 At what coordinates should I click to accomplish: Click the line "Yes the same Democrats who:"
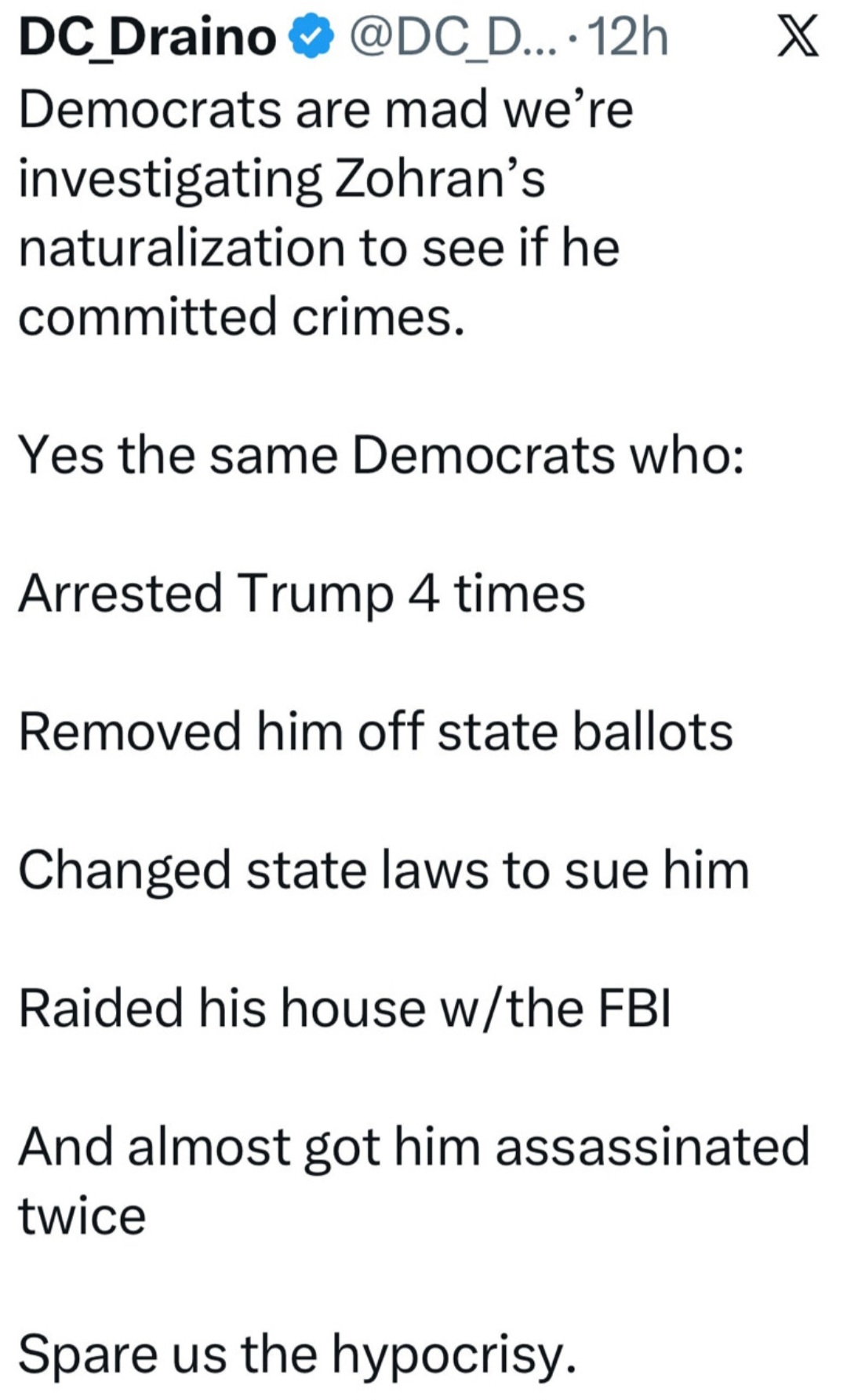(x=381, y=455)
